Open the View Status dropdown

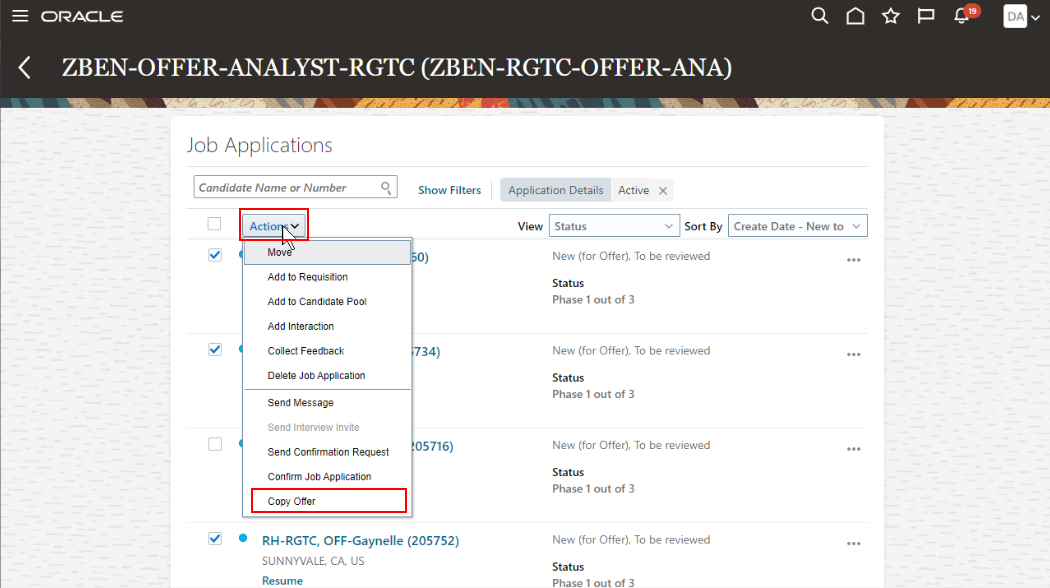point(614,226)
